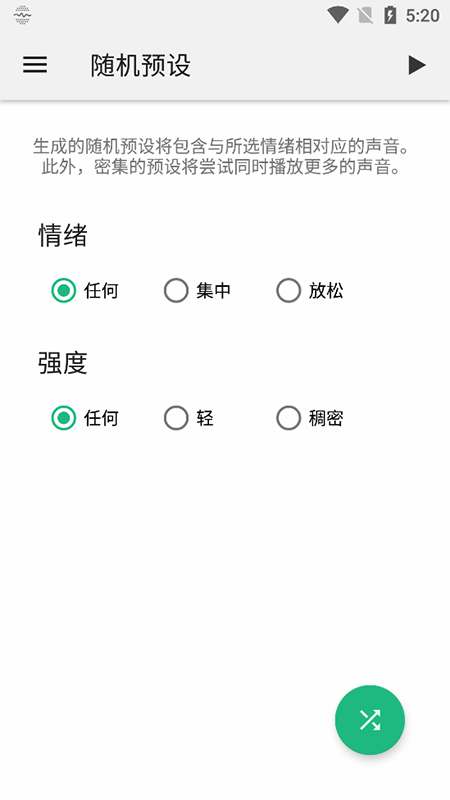450x800 pixels.
Task: Tap the play button in toolbar
Action: (x=417, y=65)
